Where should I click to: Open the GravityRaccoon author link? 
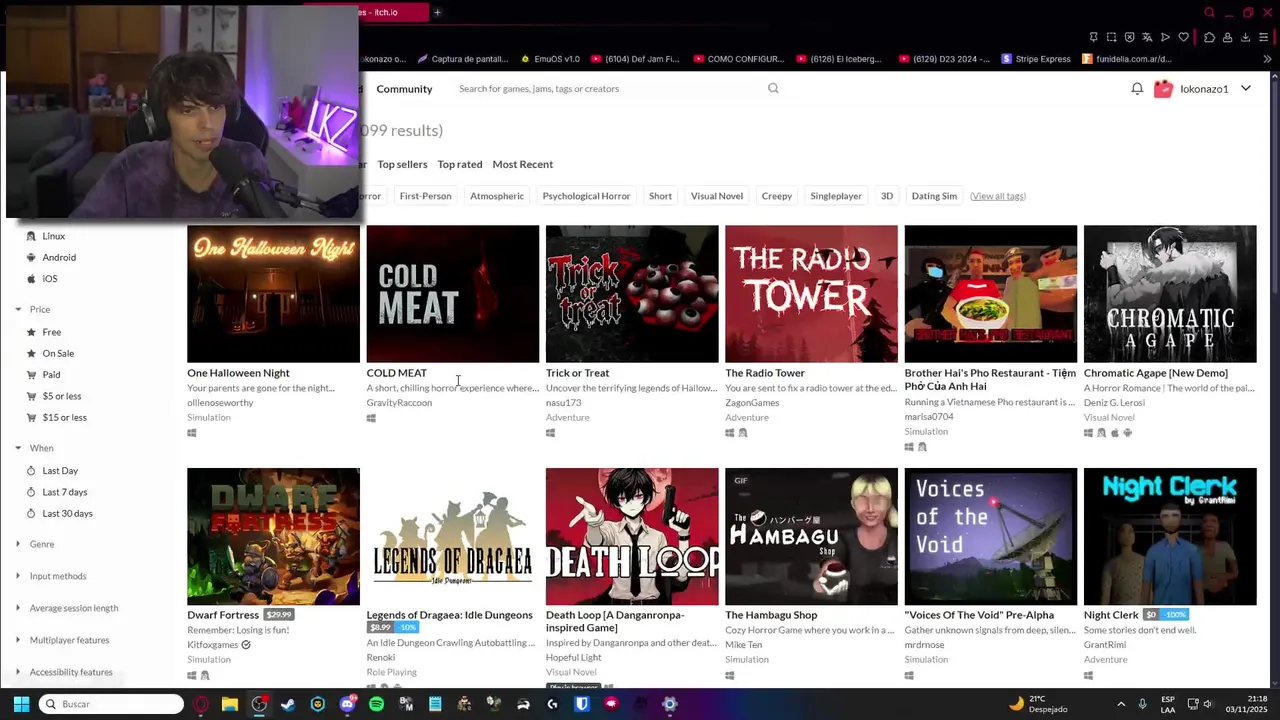(x=399, y=403)
